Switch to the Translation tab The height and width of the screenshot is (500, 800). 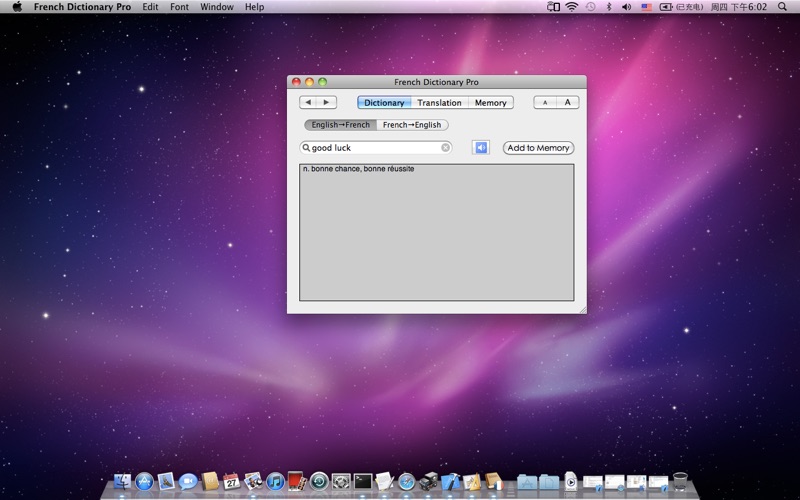point(439,103)
